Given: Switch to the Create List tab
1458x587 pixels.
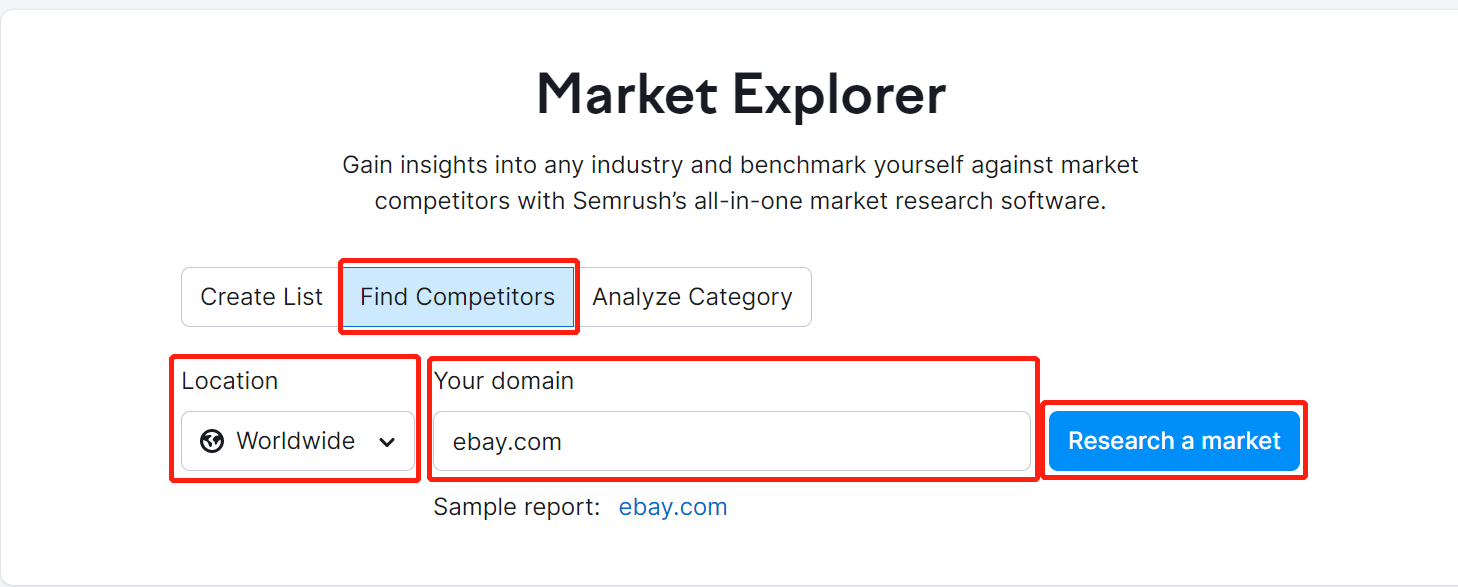Looking at the screenshot, I should pos(261,297).
